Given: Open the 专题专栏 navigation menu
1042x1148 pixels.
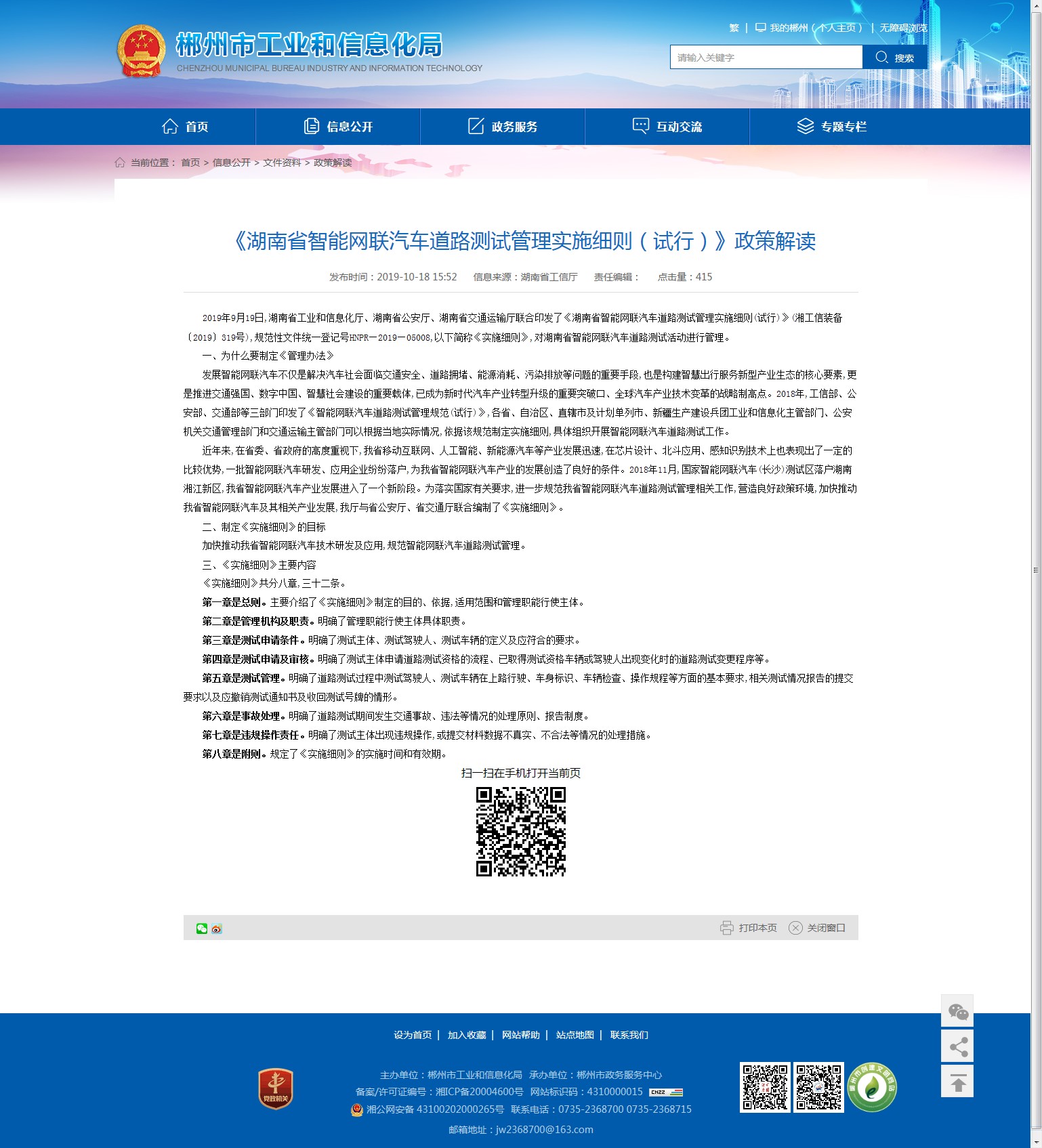Looking at the screenshot, I should [x=832, y=127].
